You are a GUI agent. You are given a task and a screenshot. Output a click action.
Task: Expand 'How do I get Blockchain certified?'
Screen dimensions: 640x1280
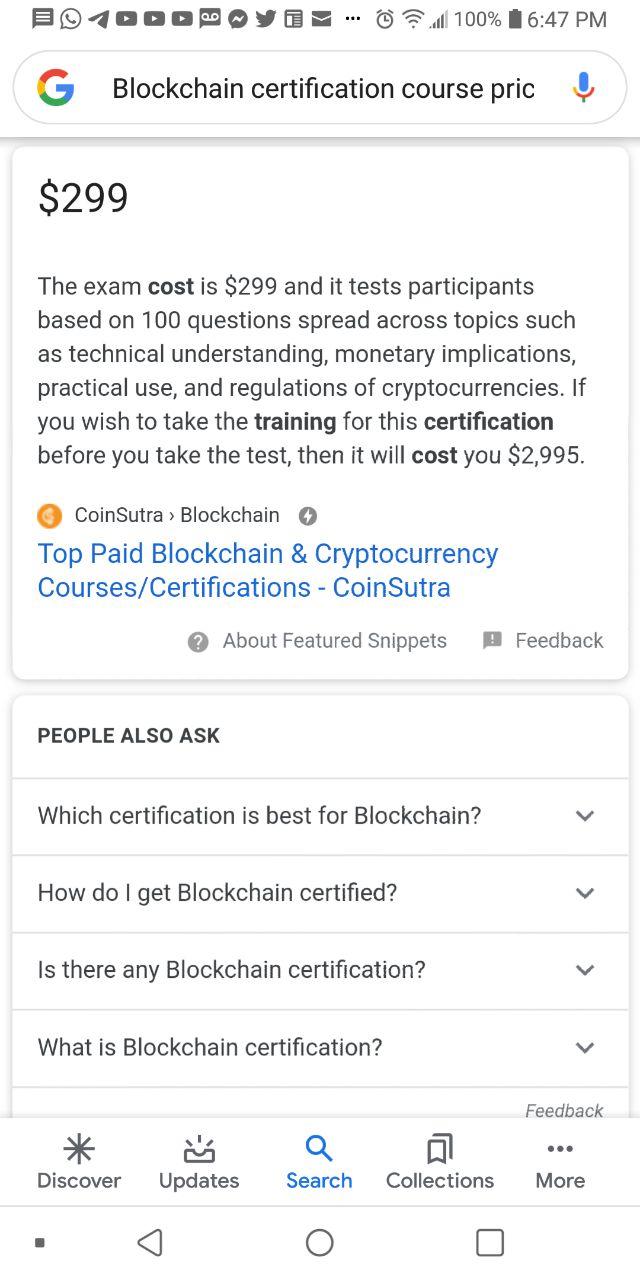[x=320, y=893]
